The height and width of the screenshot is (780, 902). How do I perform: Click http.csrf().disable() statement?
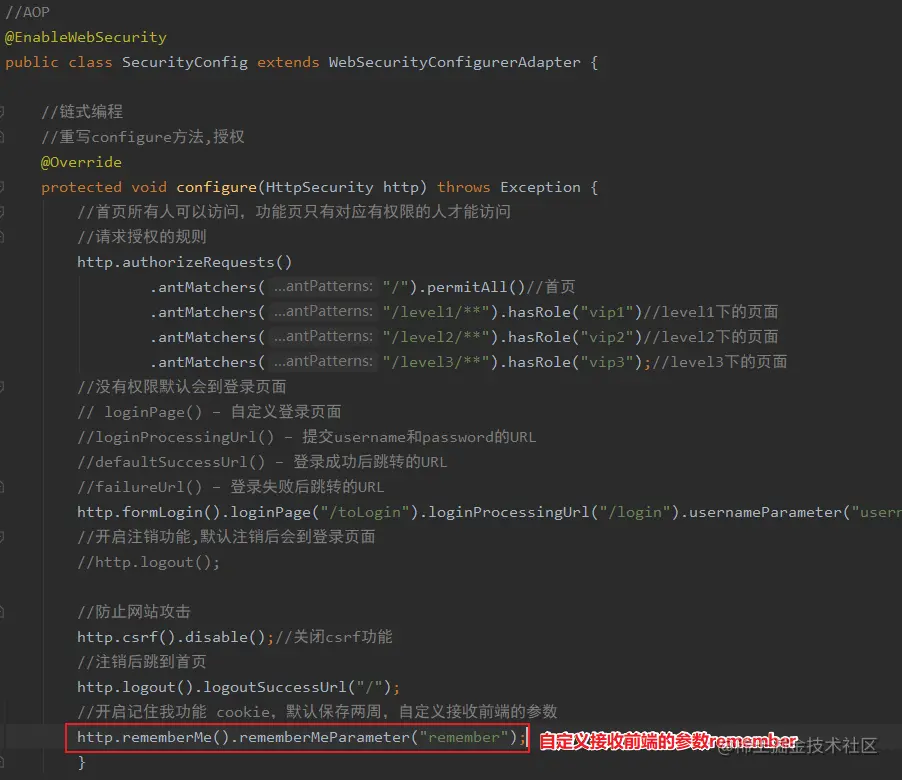point(175,637)
